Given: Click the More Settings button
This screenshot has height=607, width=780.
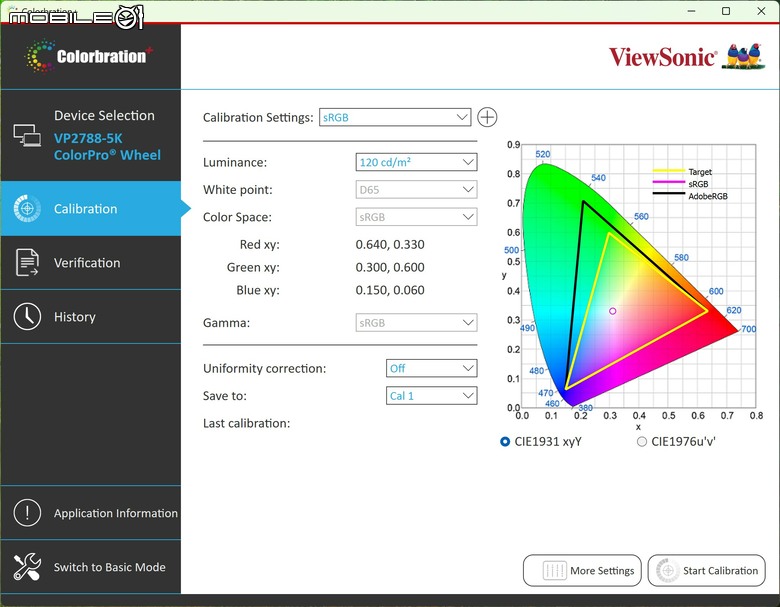Looking at the screenshot, I should click(582, 570).
